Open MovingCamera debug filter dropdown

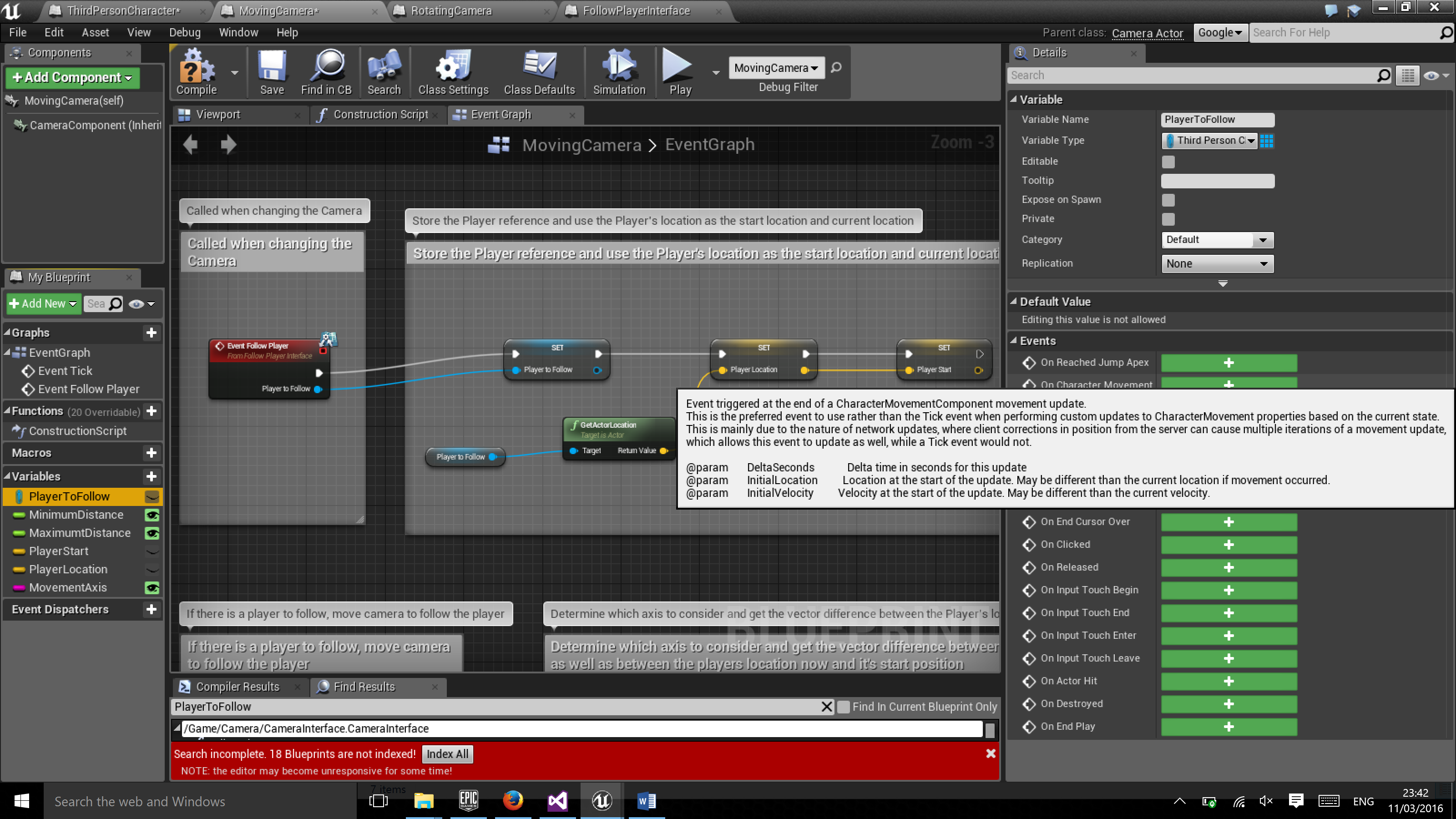point(776,68)
